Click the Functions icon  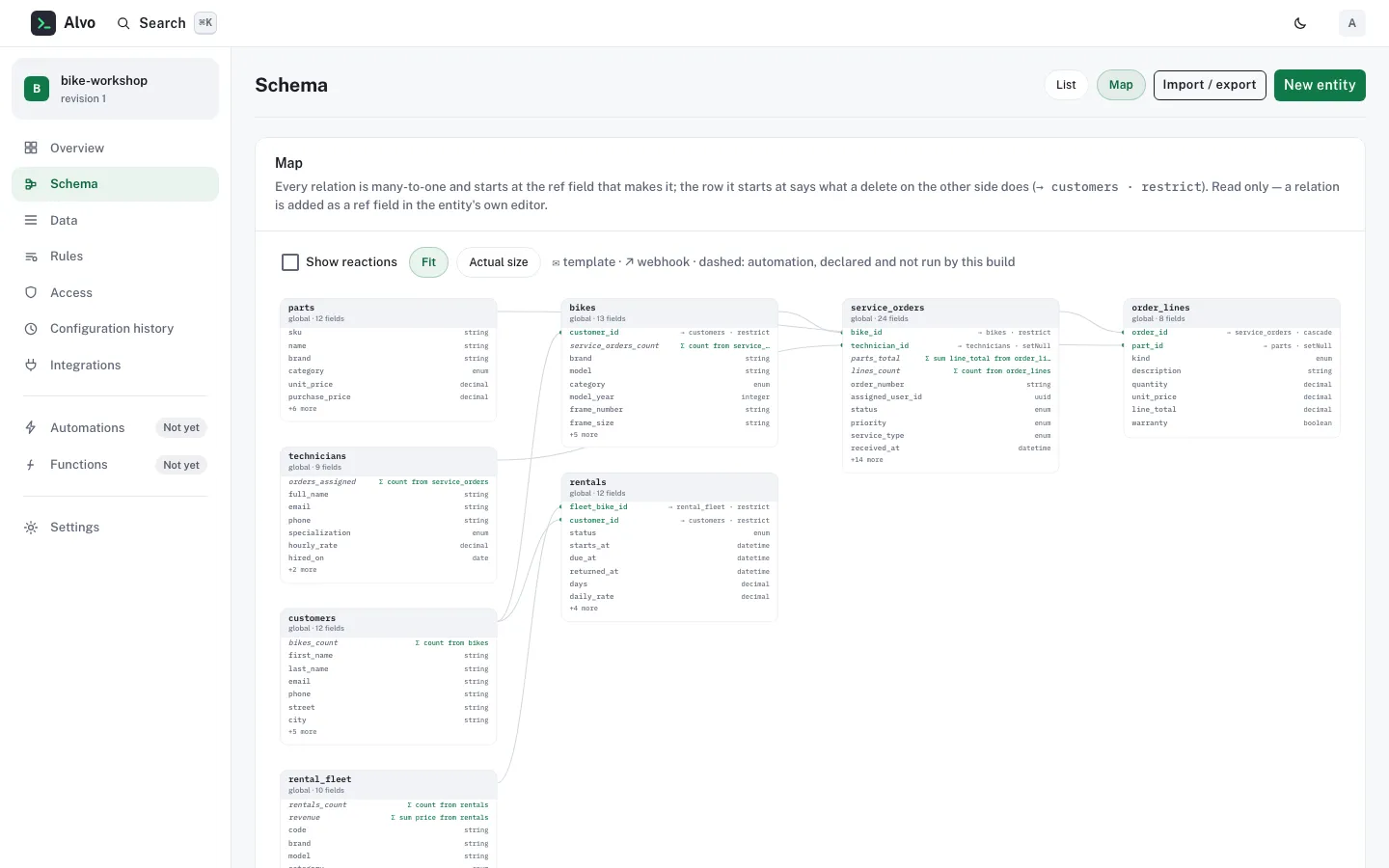(31, 465)
